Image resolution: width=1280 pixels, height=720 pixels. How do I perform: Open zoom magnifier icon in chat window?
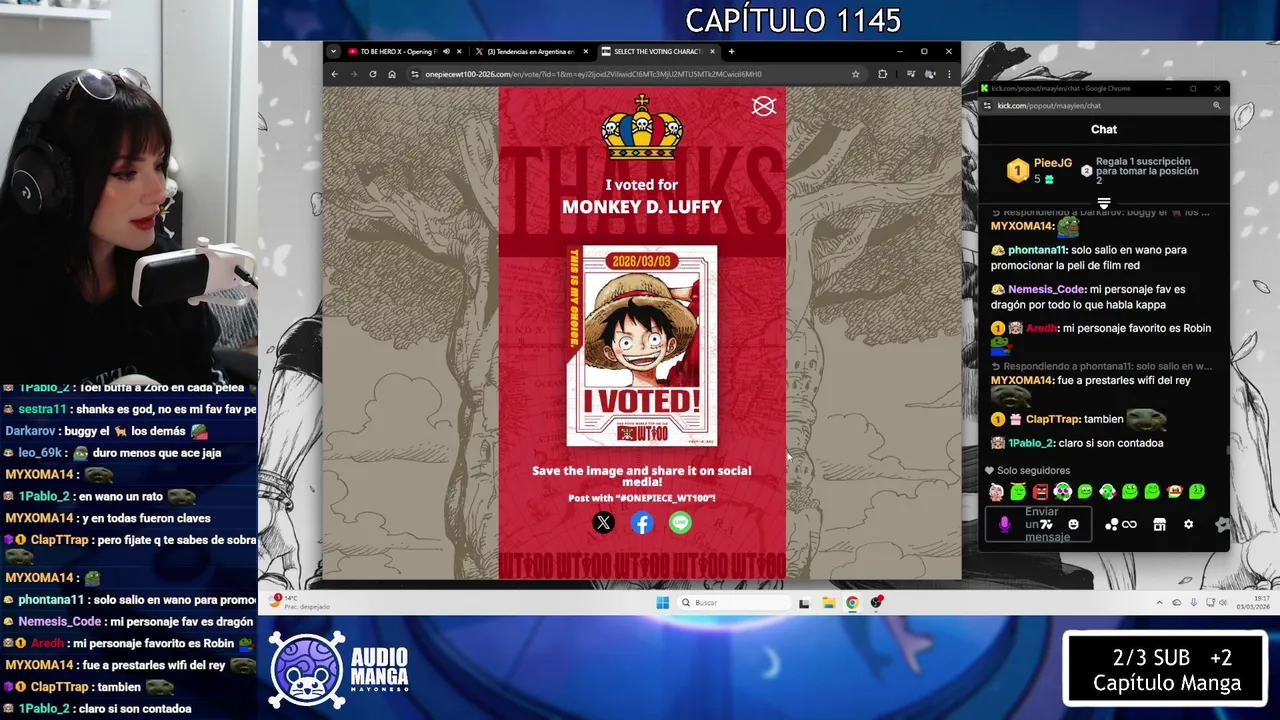(1217, 105)
